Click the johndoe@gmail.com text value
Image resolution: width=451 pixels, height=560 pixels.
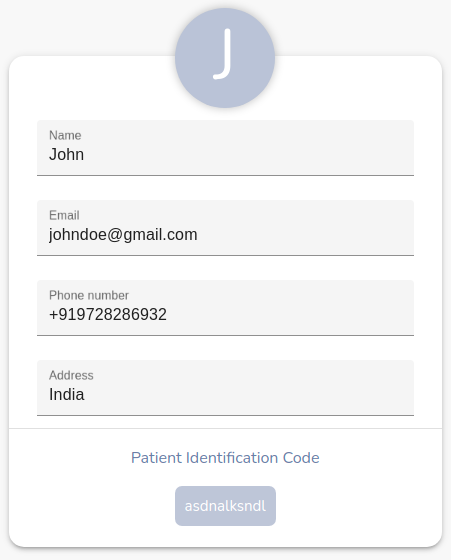click(123, 235)
